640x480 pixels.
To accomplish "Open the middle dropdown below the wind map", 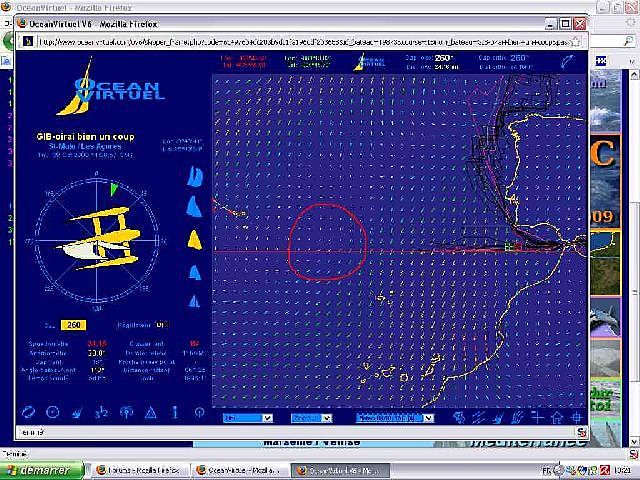I will coord(311,418).
